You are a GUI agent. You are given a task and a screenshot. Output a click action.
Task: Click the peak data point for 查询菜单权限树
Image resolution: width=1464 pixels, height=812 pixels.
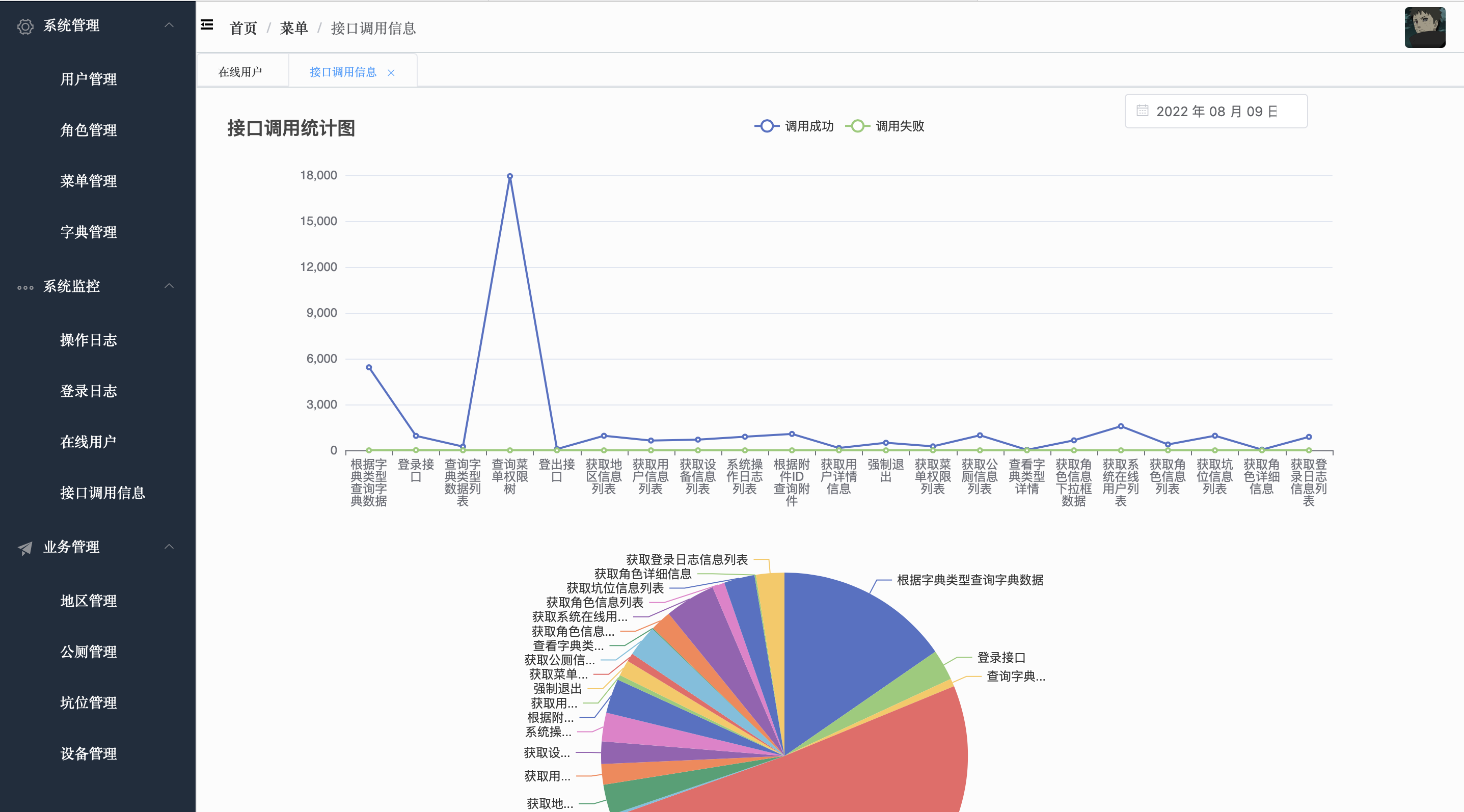point(510,176)
